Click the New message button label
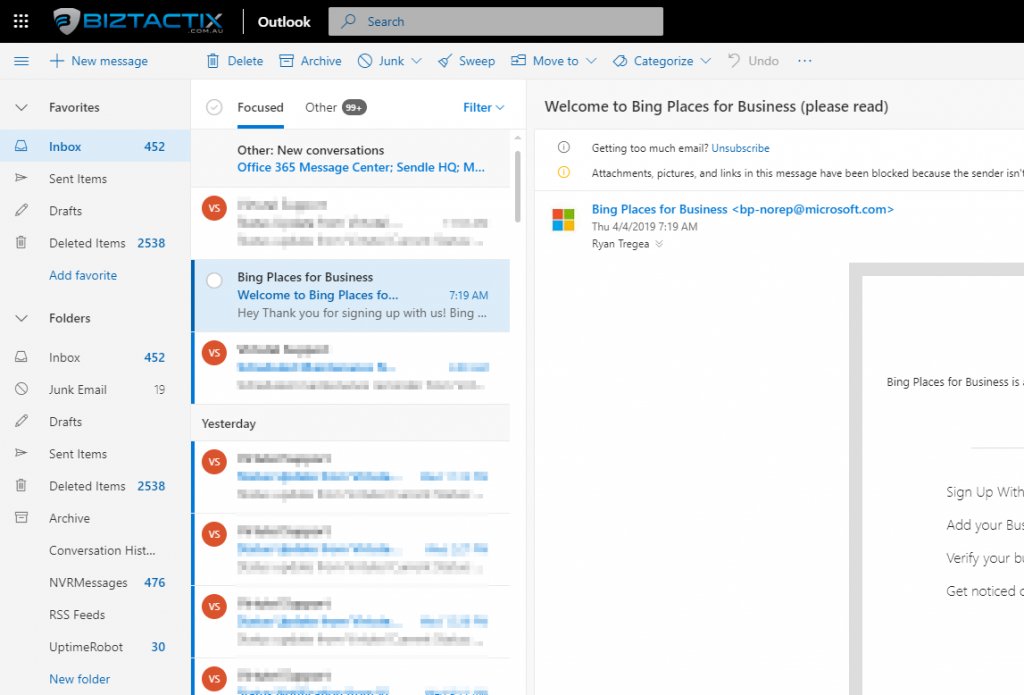This screenshot has height=695, width=1024. [x=110, y=61]
